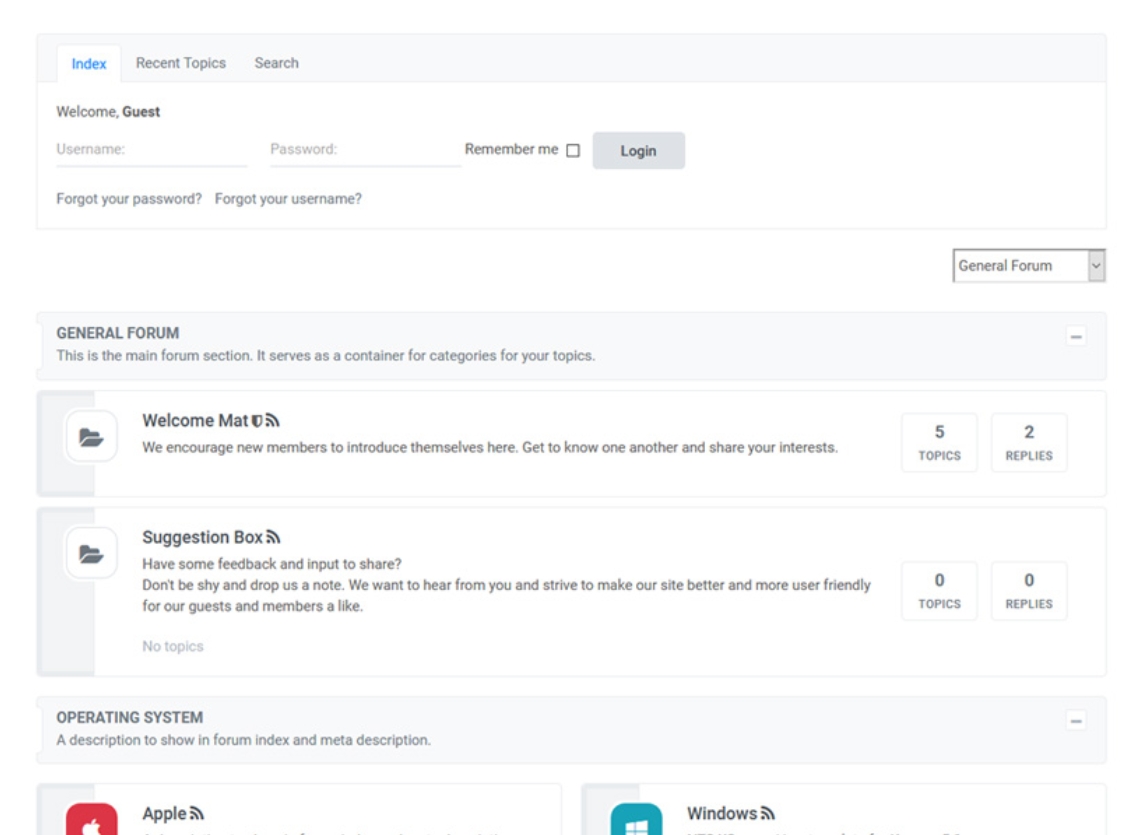Open RSS feed for Suggestion Box
Image resolution: width=1143 pixels, height=835 pixels.
273,537
